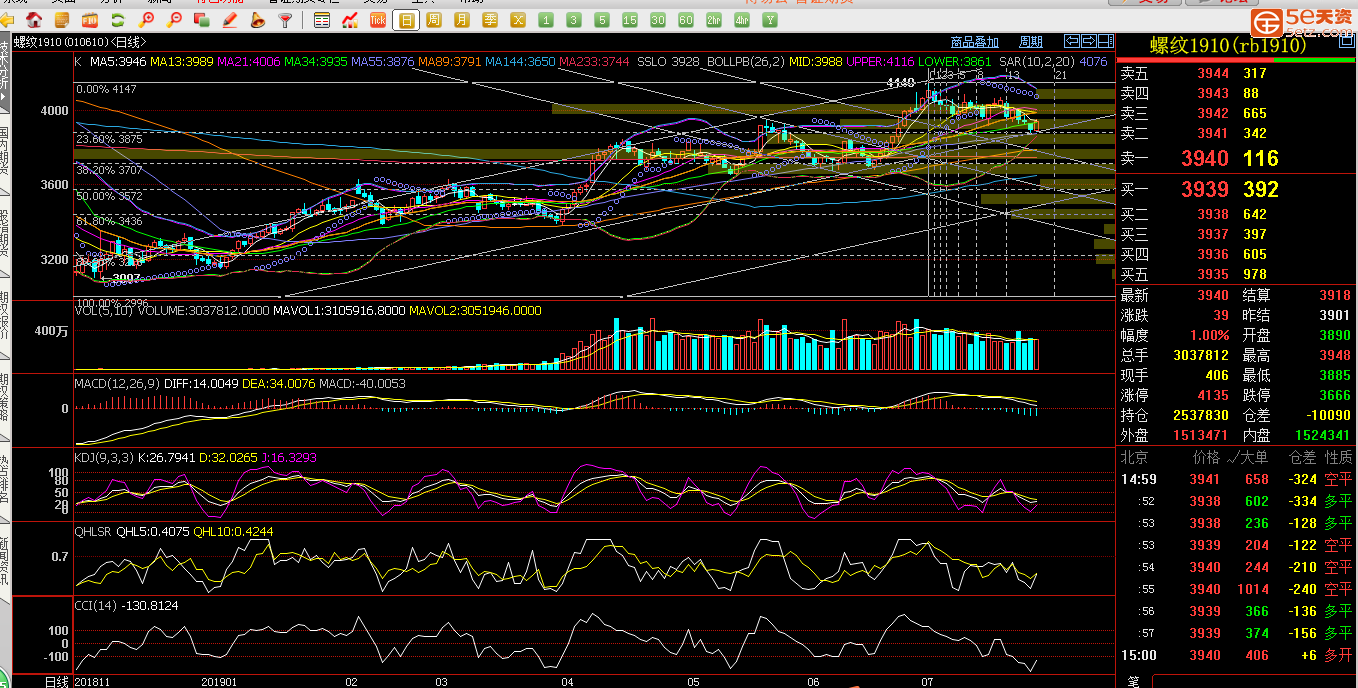The height and width of the screenshot is (688, 1358).
Task: Zoom in with the plus magnifier icon
Action: coord(147,19)
